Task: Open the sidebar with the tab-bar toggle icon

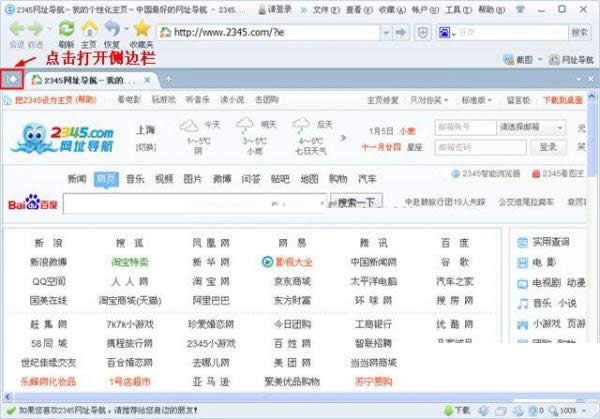Action: pyautogui.click(x=12, y=79)
